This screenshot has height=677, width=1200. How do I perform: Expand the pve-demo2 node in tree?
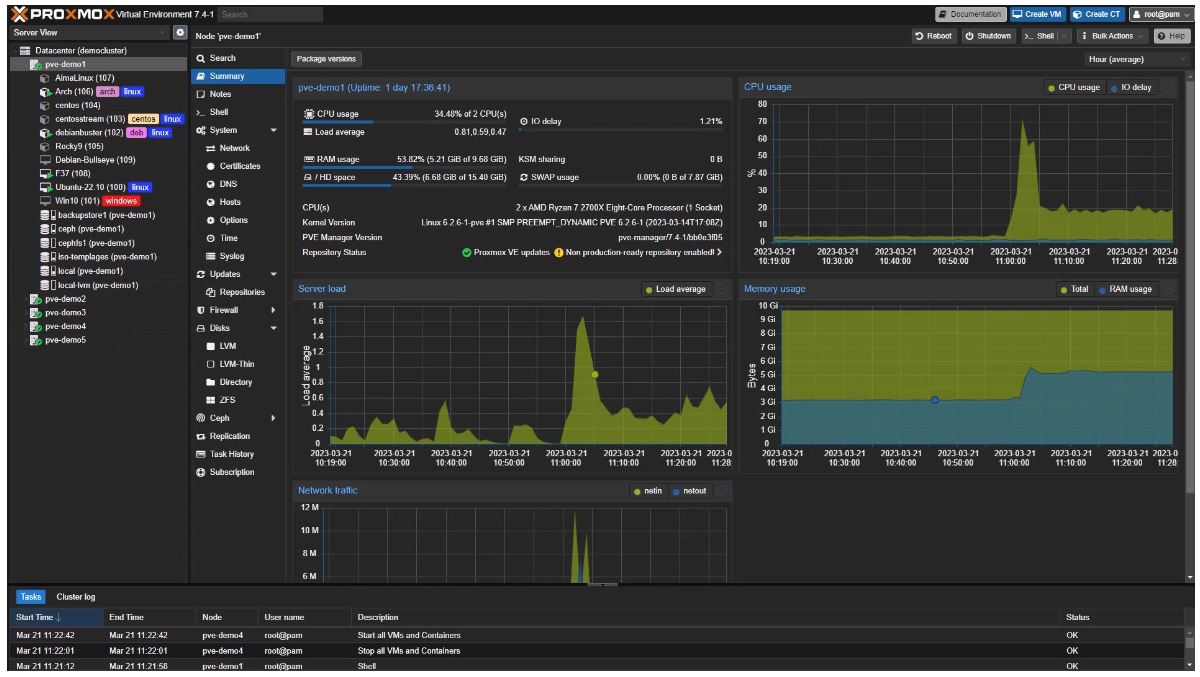coord(24,299)
